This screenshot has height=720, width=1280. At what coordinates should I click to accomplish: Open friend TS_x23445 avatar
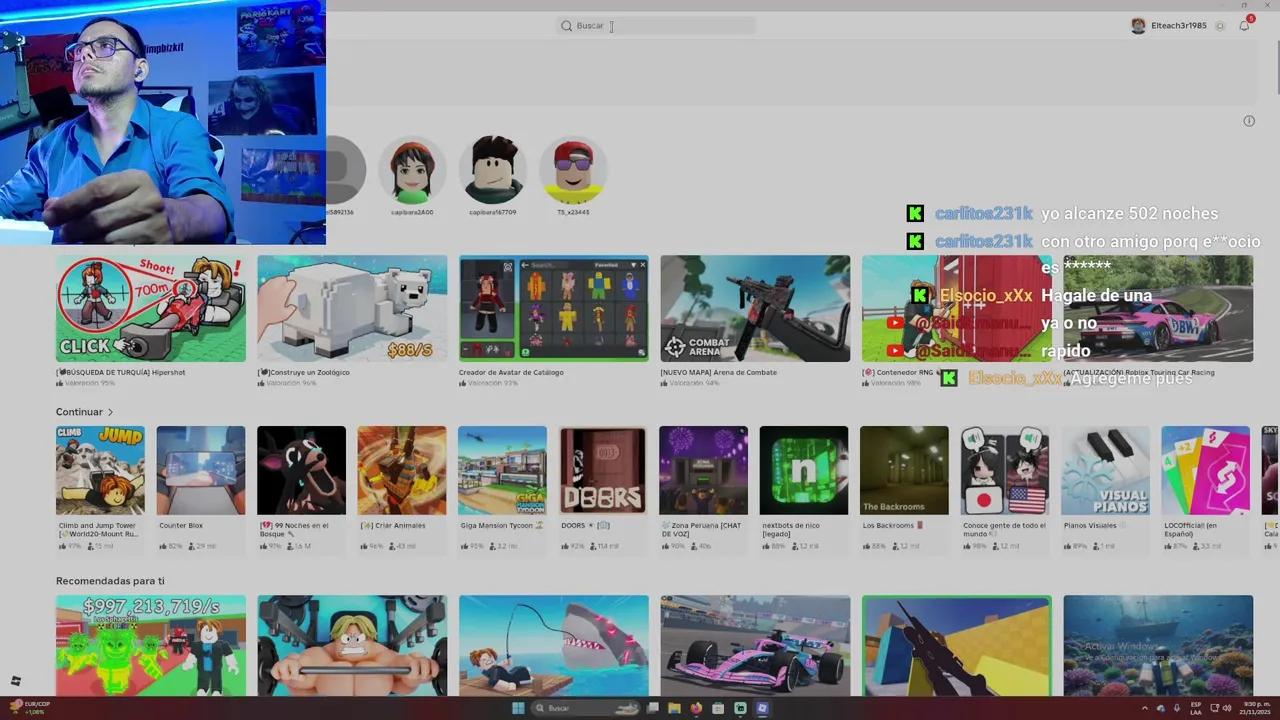coord(573,170)
